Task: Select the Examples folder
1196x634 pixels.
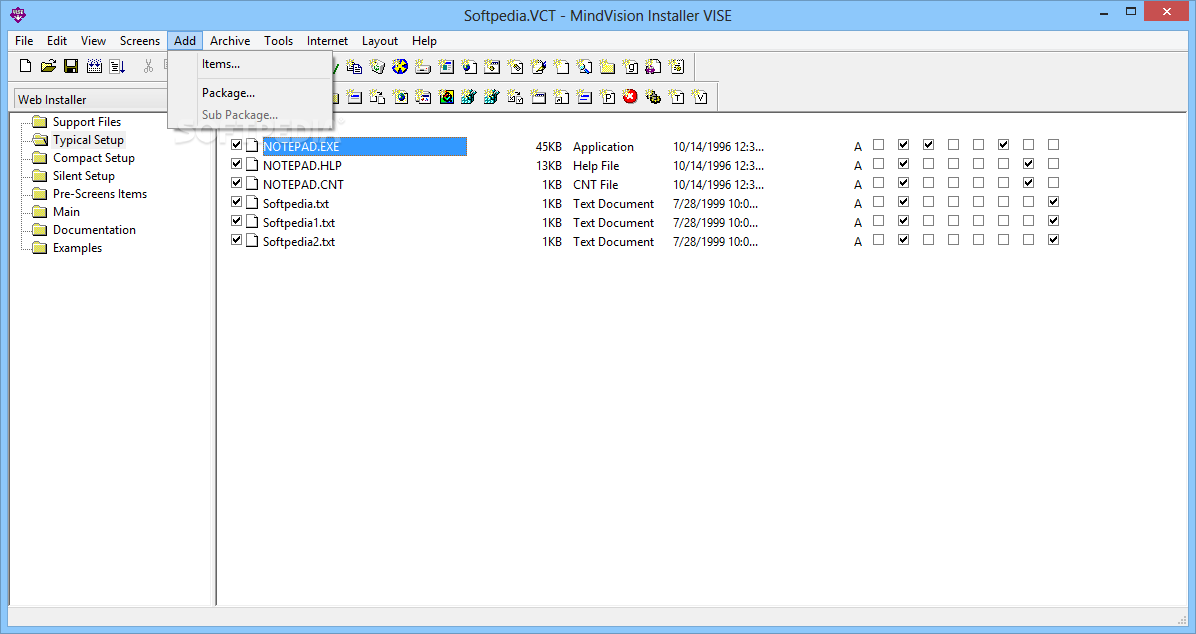Action: [77, 248]
